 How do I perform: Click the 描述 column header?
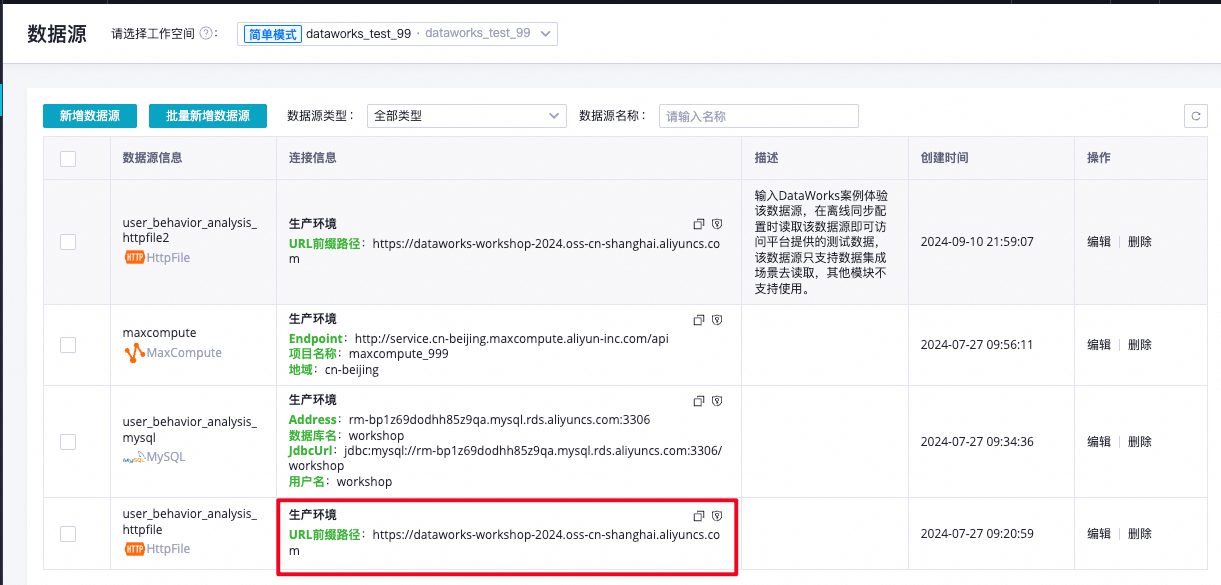[x=766, y=158]
